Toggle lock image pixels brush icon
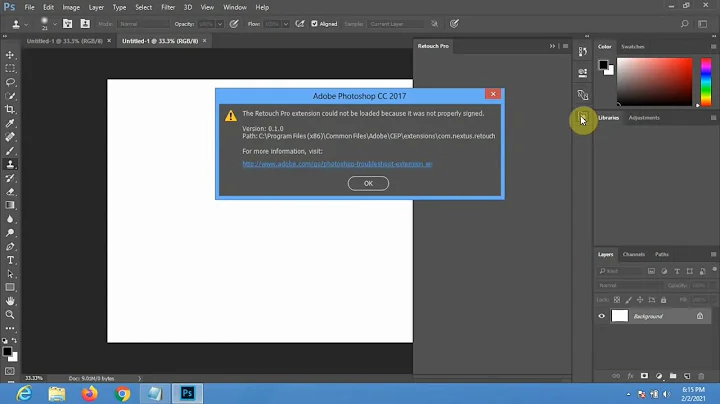 tap(629, 300)
